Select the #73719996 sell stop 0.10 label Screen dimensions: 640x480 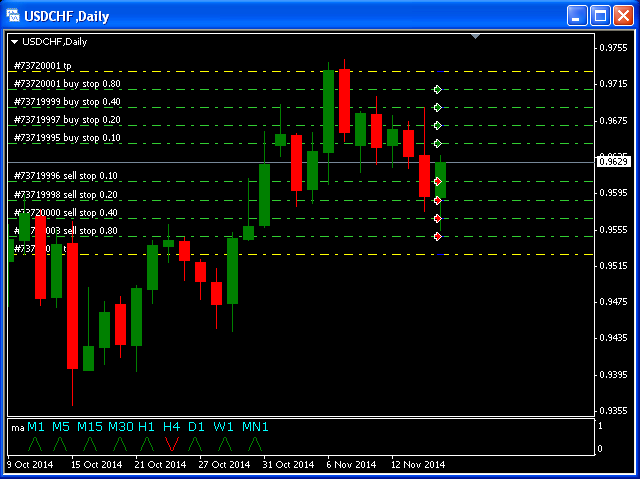click(66, 176)
